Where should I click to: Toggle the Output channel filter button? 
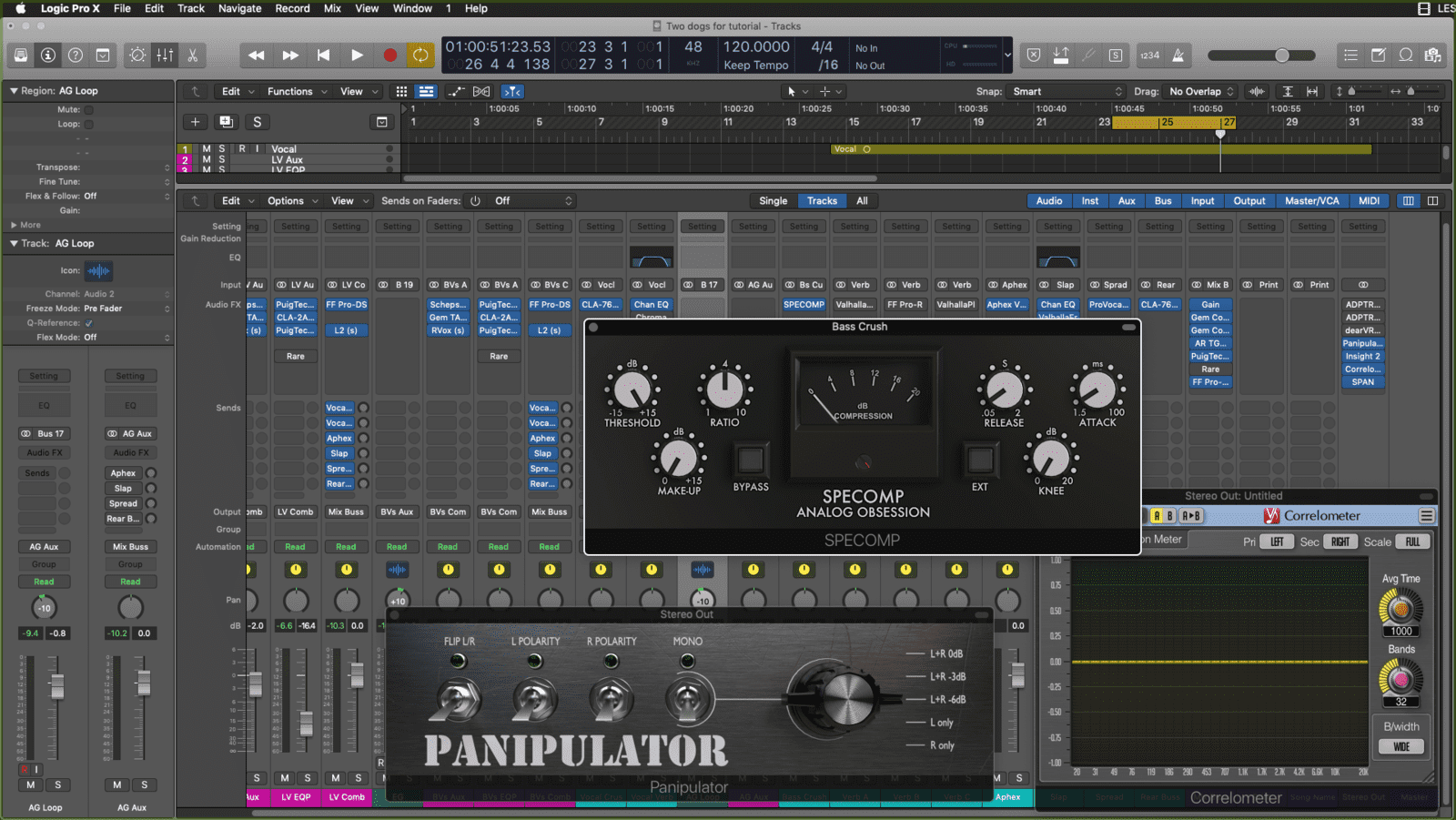click(1249, 201)
